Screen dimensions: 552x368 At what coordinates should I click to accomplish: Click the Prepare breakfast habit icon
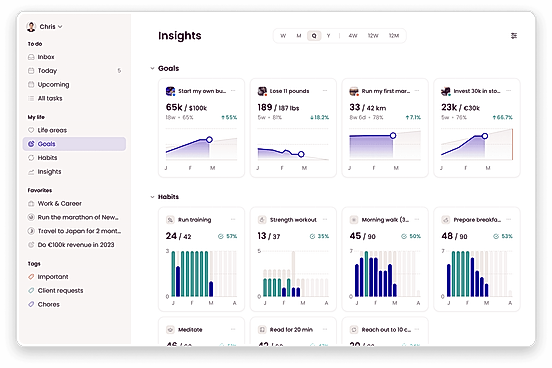tap(446, 220)
